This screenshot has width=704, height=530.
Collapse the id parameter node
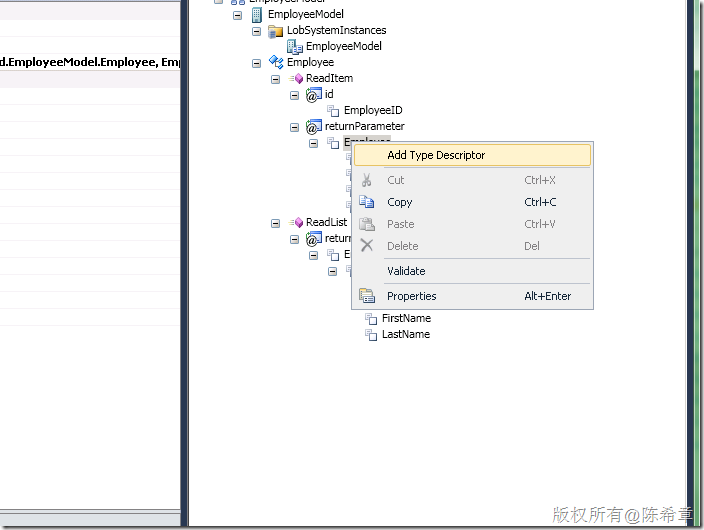294,95
